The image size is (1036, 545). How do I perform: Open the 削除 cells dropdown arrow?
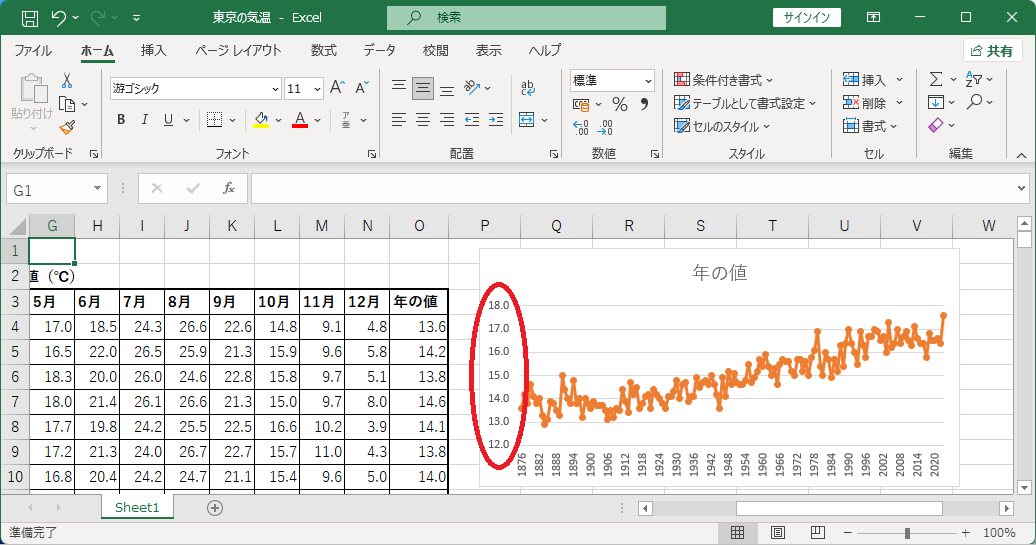(x=899, y=103)
